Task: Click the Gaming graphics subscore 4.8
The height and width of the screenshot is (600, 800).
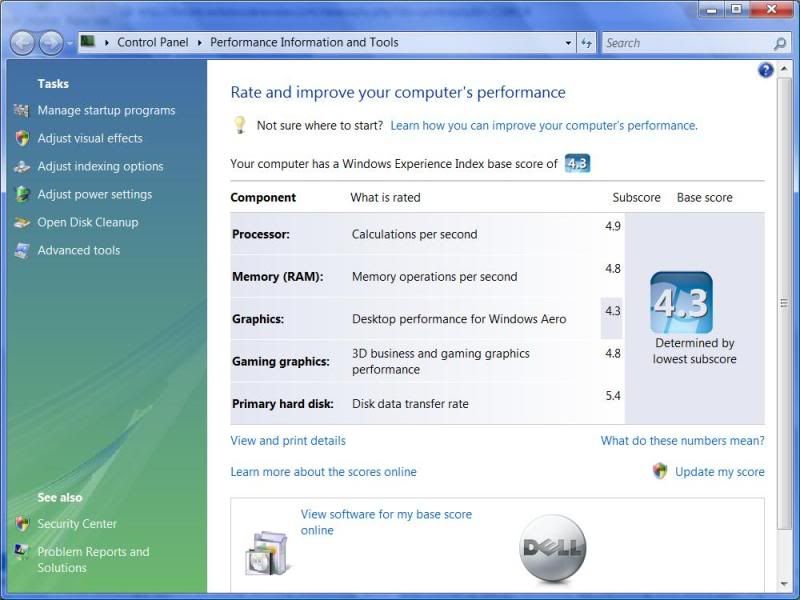Action: point(613,353)
